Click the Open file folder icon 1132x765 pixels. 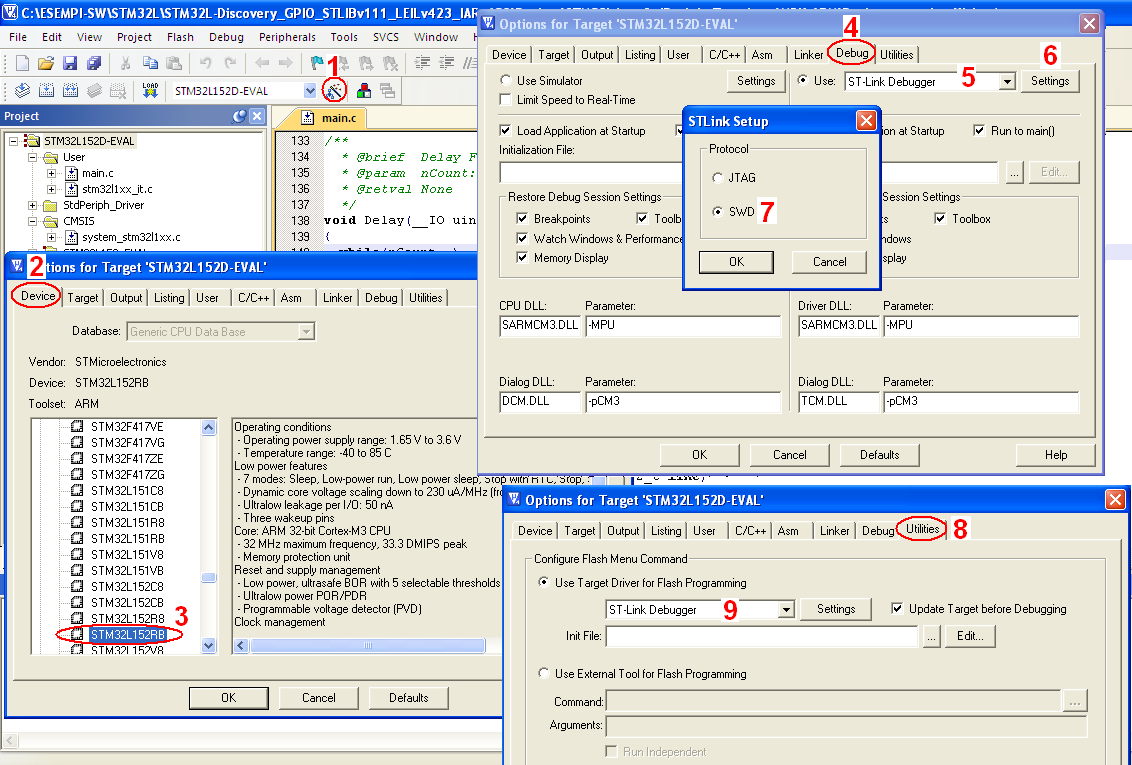[45, 63]
